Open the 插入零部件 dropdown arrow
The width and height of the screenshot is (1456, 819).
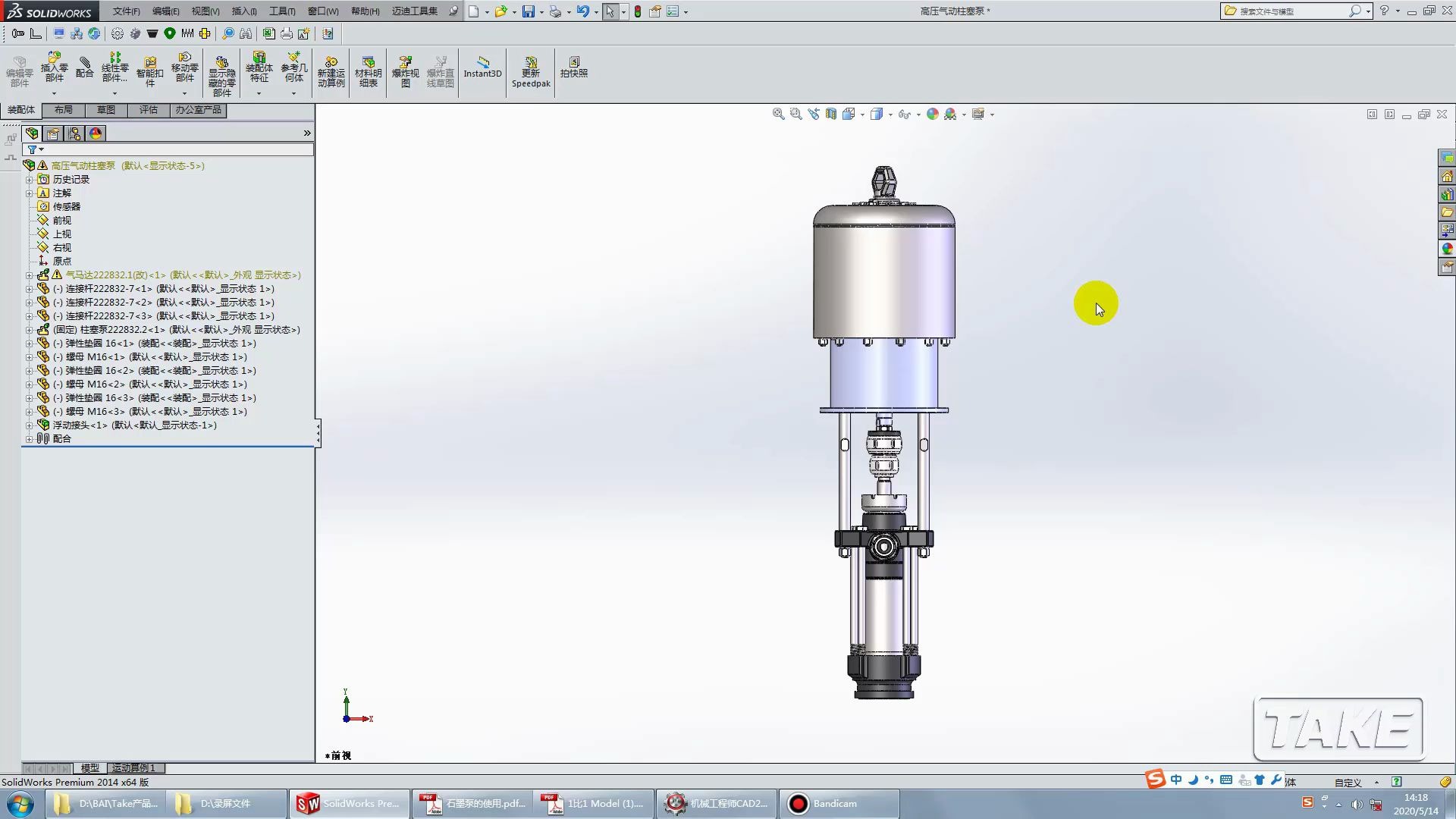[54, 93]
